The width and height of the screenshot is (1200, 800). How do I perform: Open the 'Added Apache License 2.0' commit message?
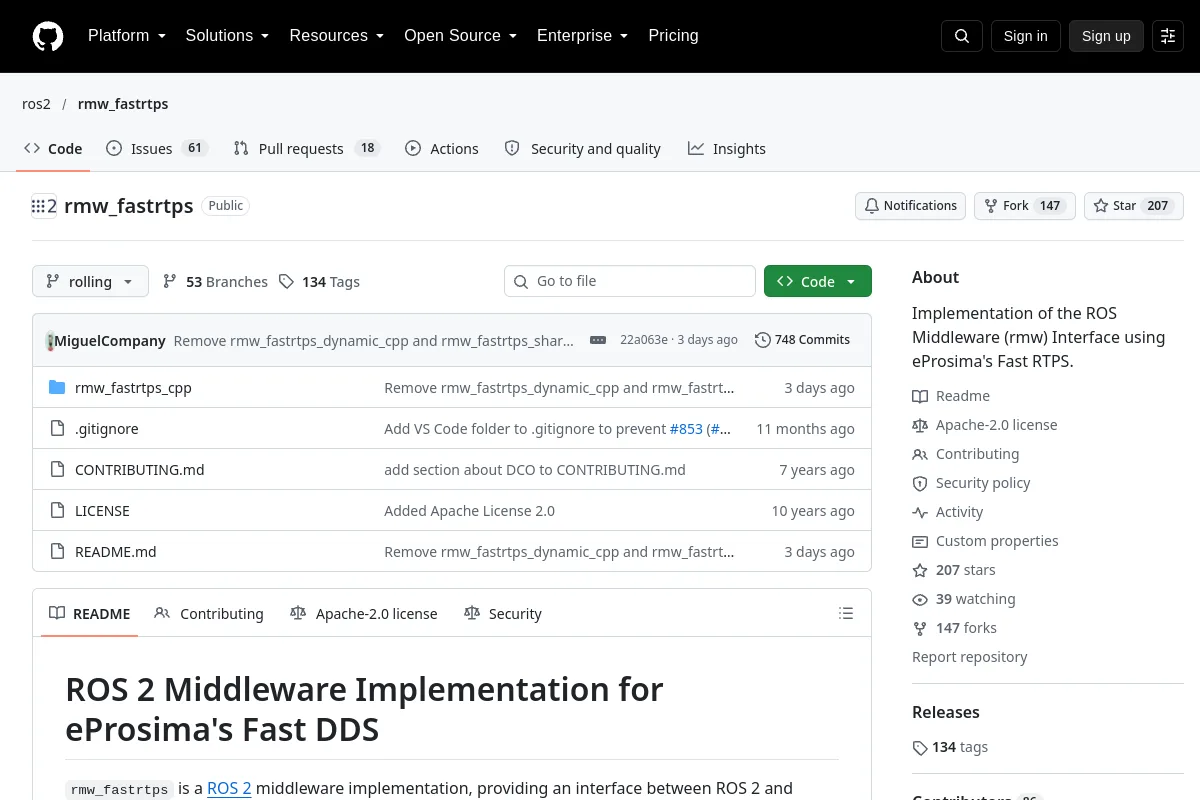pos(469,511)
